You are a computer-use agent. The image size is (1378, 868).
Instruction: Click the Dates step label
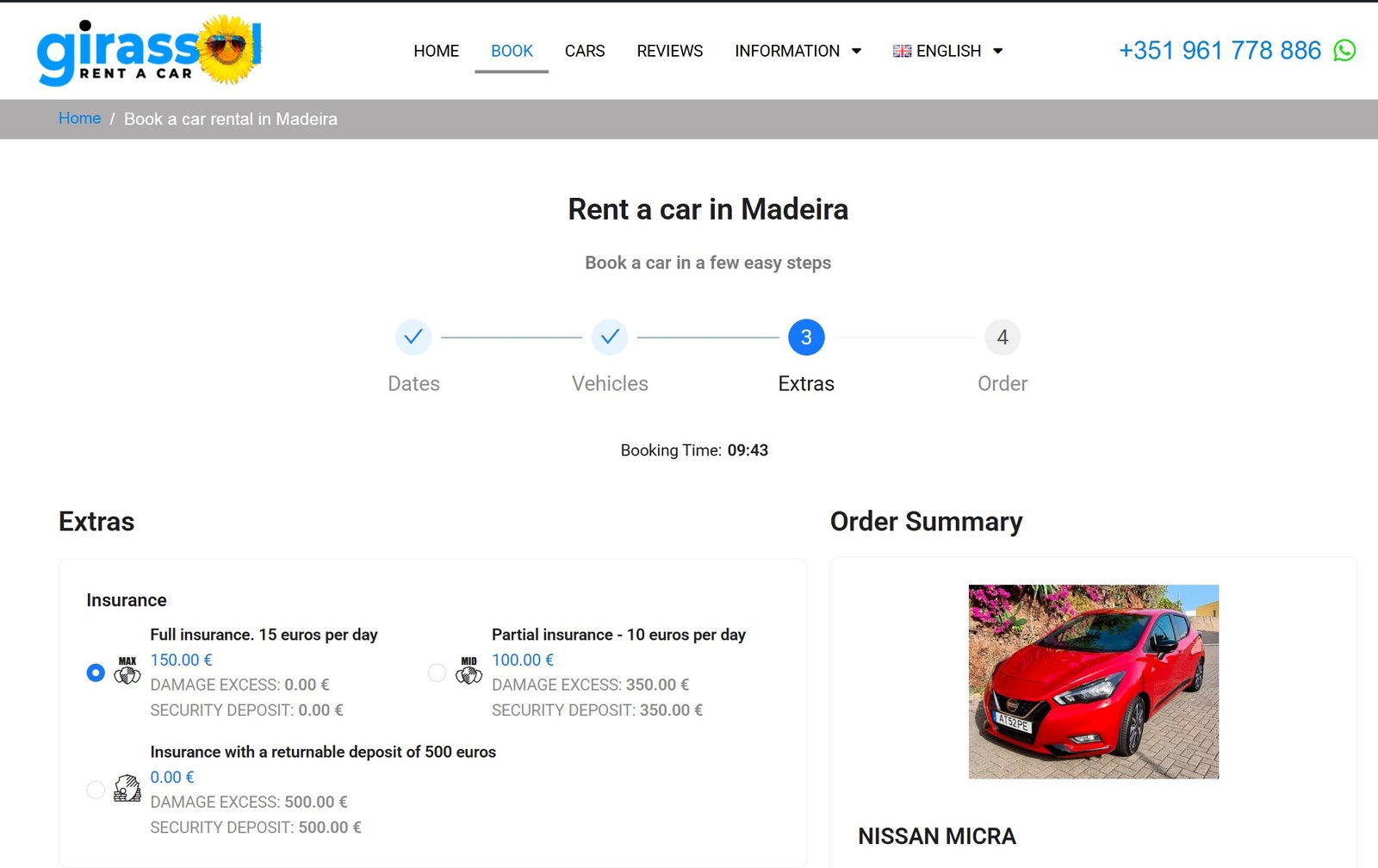coord(413,384)
